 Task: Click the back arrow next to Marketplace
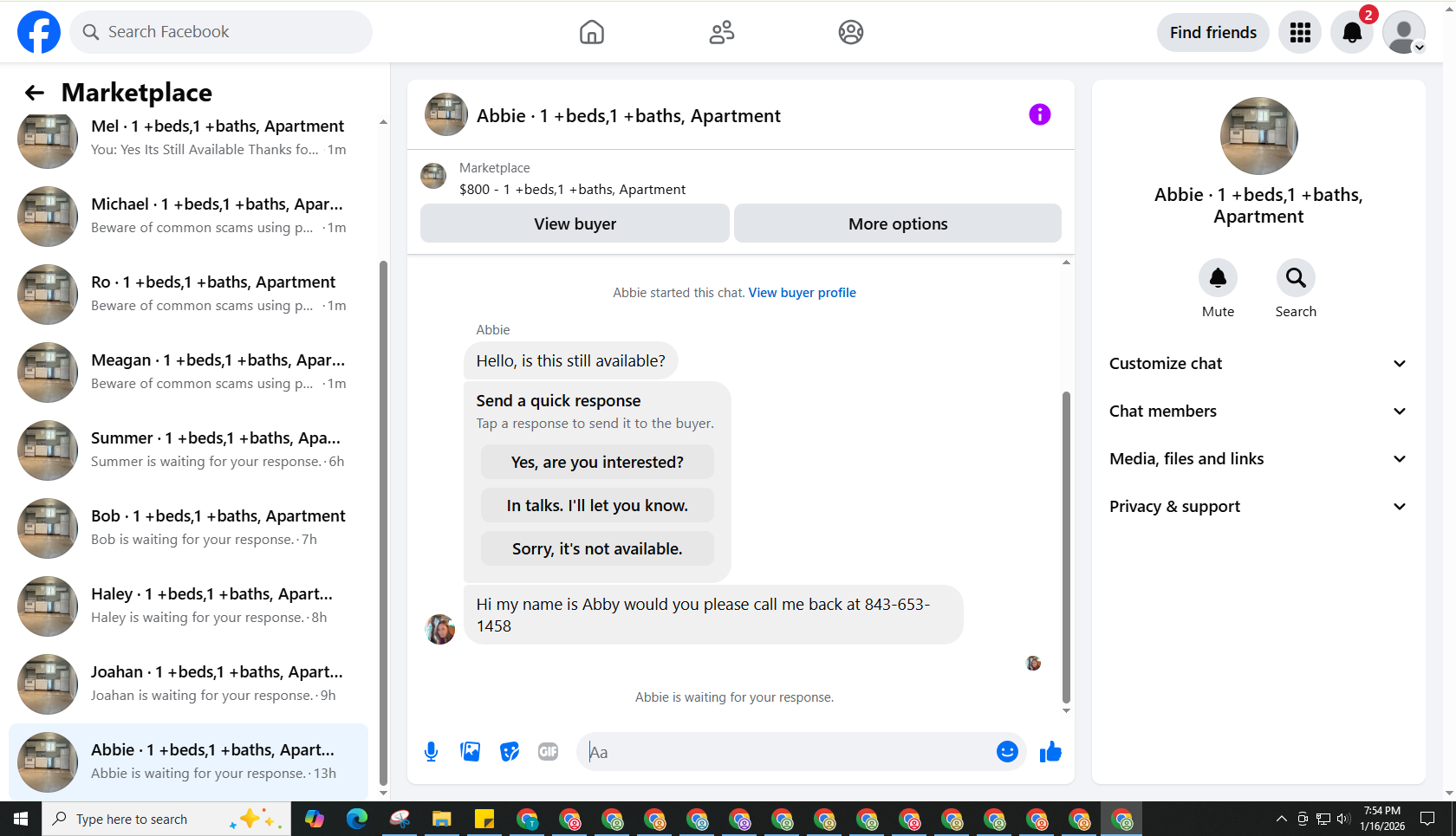click(35, 93)
